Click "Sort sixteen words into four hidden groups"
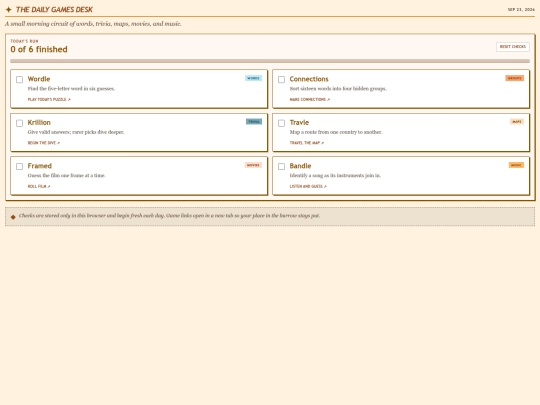The height and width of the screenshot is (405, 540). pos(338,89)
